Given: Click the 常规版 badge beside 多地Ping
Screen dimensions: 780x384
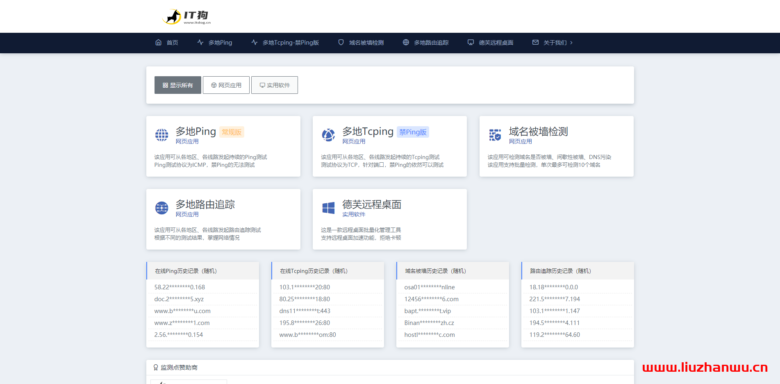Looking at the screenshot, I should [x=232, y=132].
